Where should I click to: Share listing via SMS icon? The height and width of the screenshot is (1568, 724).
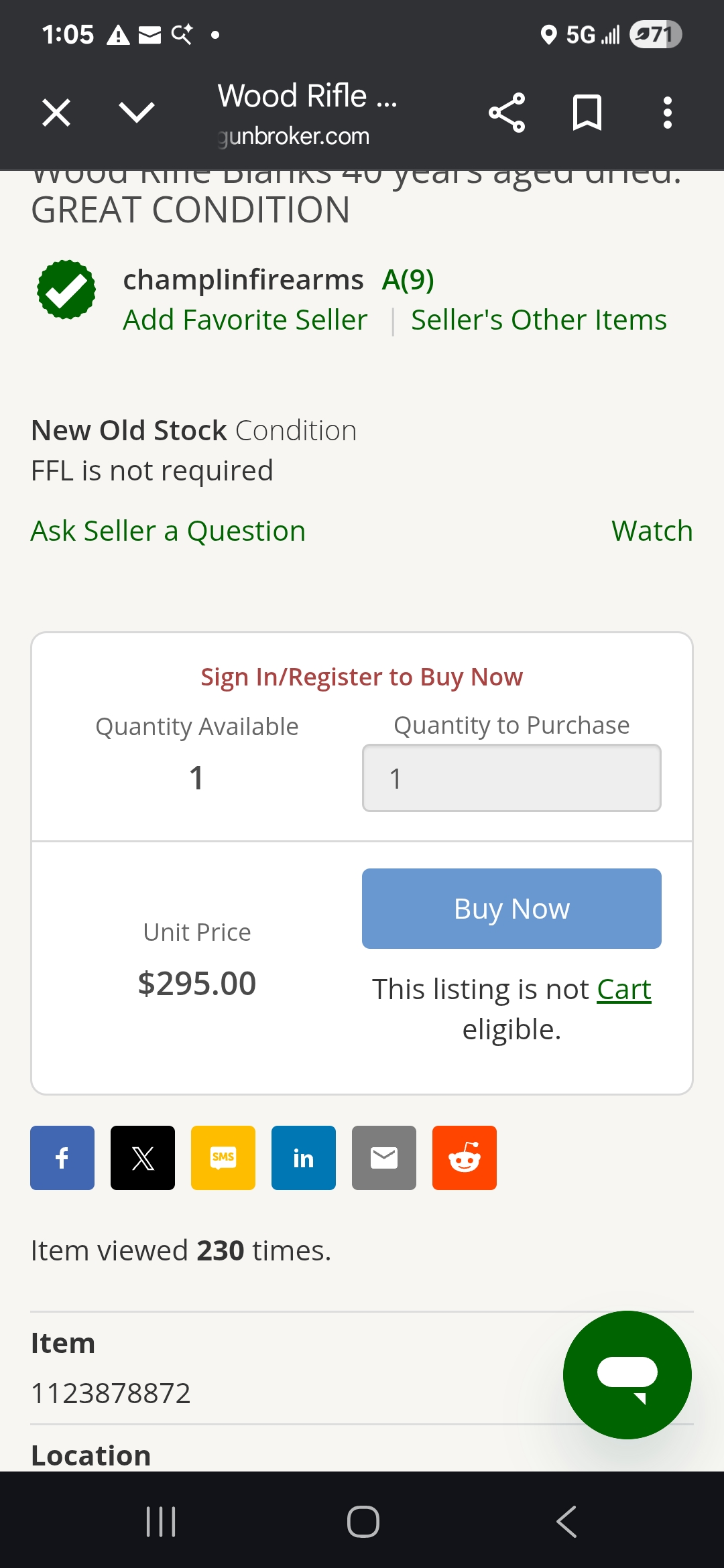point(223,1158)
